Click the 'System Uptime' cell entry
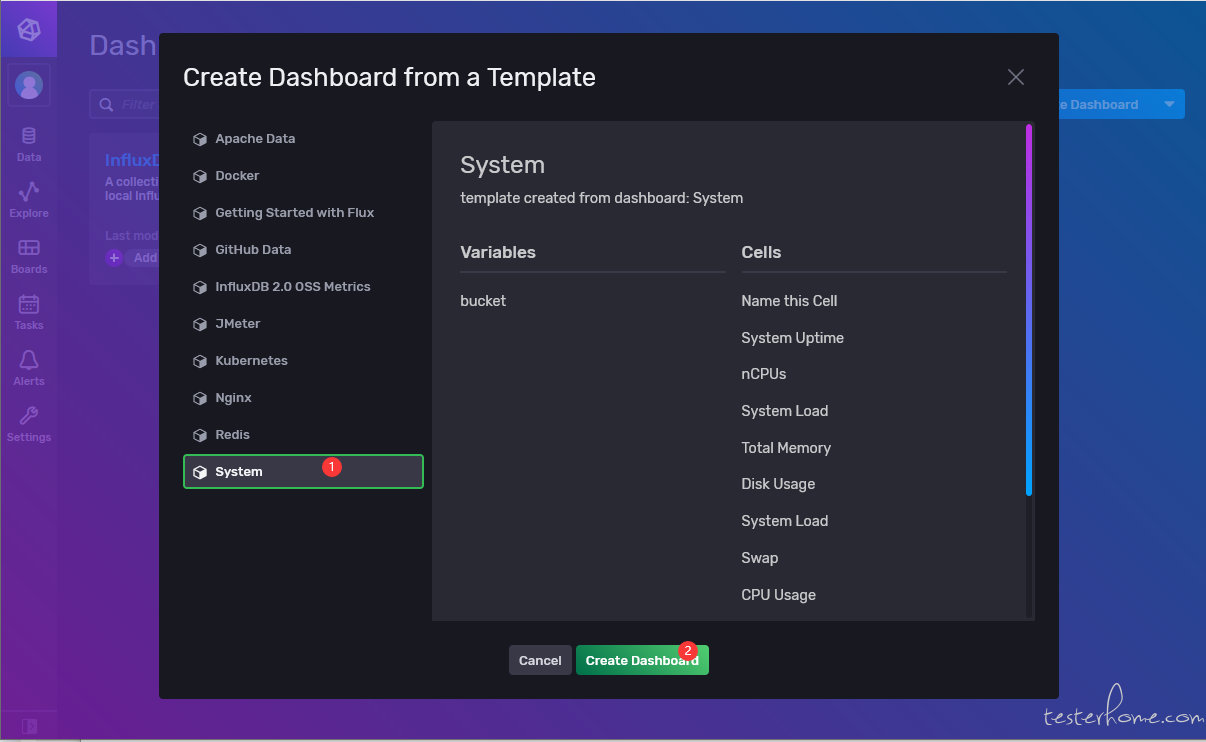This screenshot has width=1206, height=742. pos(792,338)
